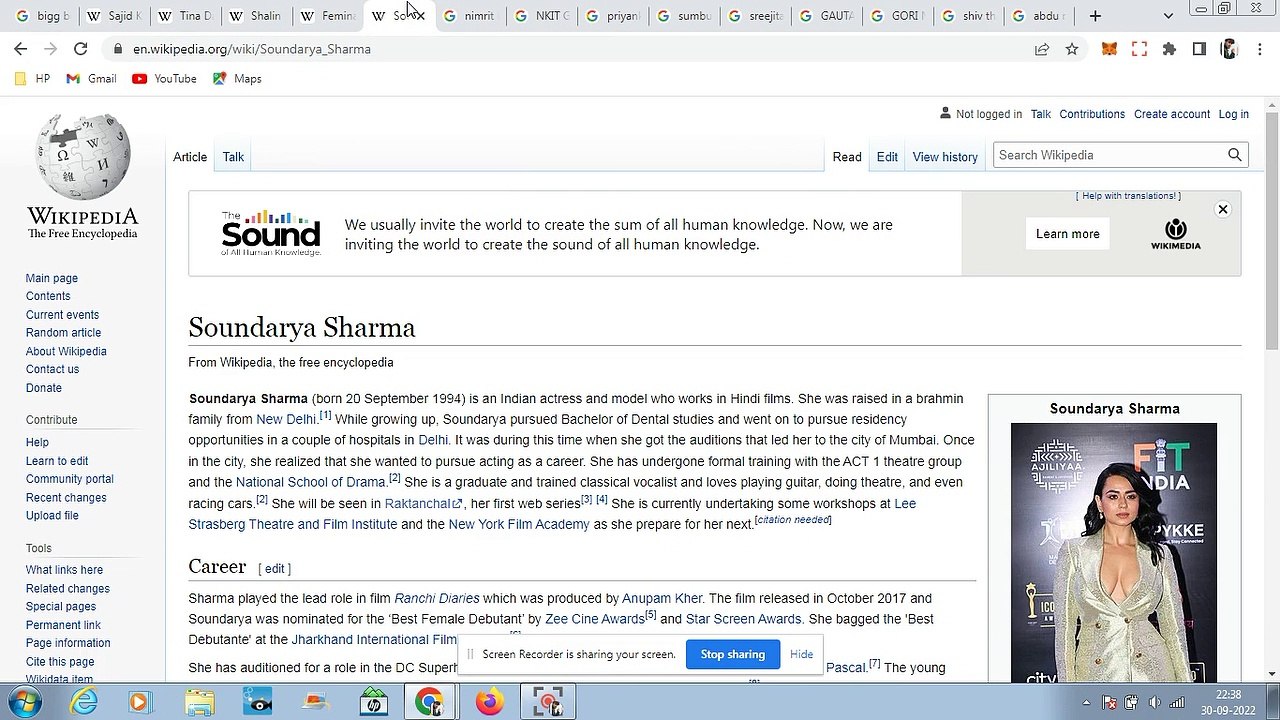Reload the current Wikipedia page
Viewport: 1280px width, 720px height.
81,49
